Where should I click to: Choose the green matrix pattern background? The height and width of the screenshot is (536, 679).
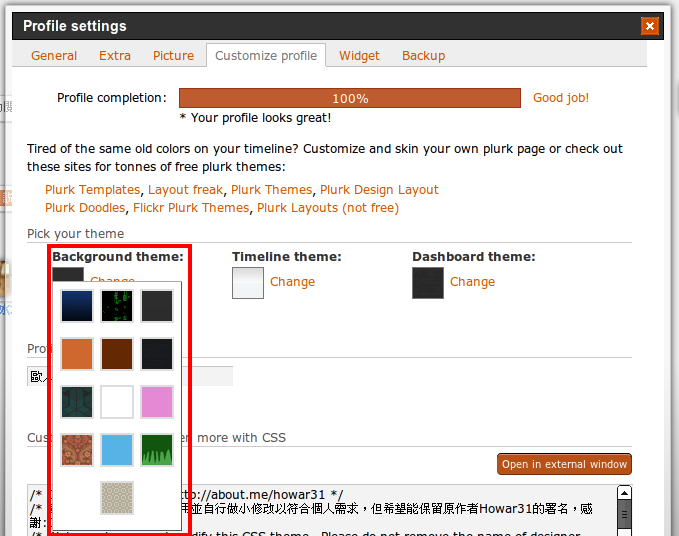coord(117,306)
